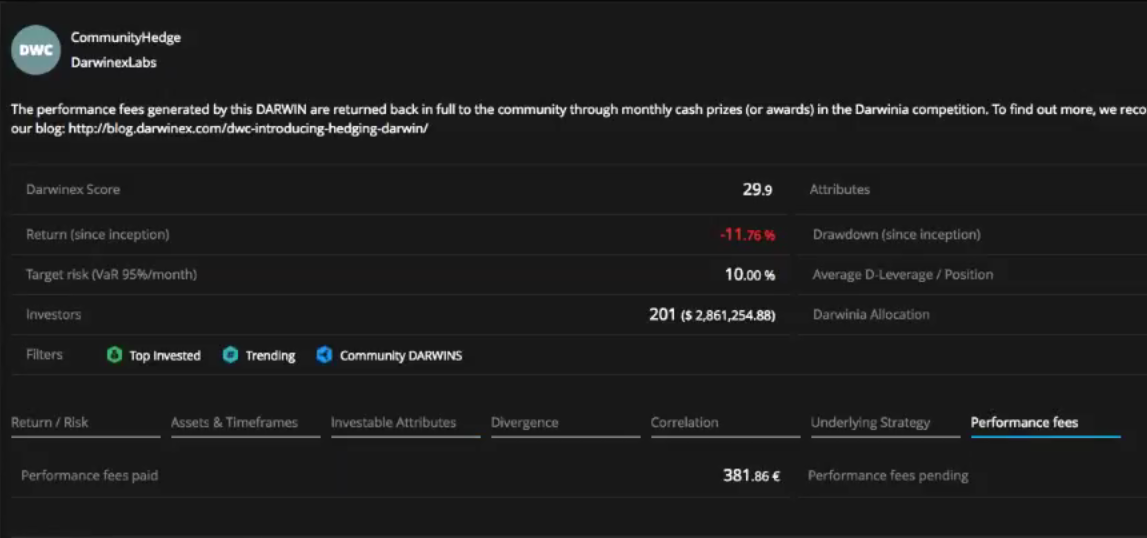Click the 10.00 % target risk value
The height and width of the screenshot is (538, 1147).
pos(750,275)
